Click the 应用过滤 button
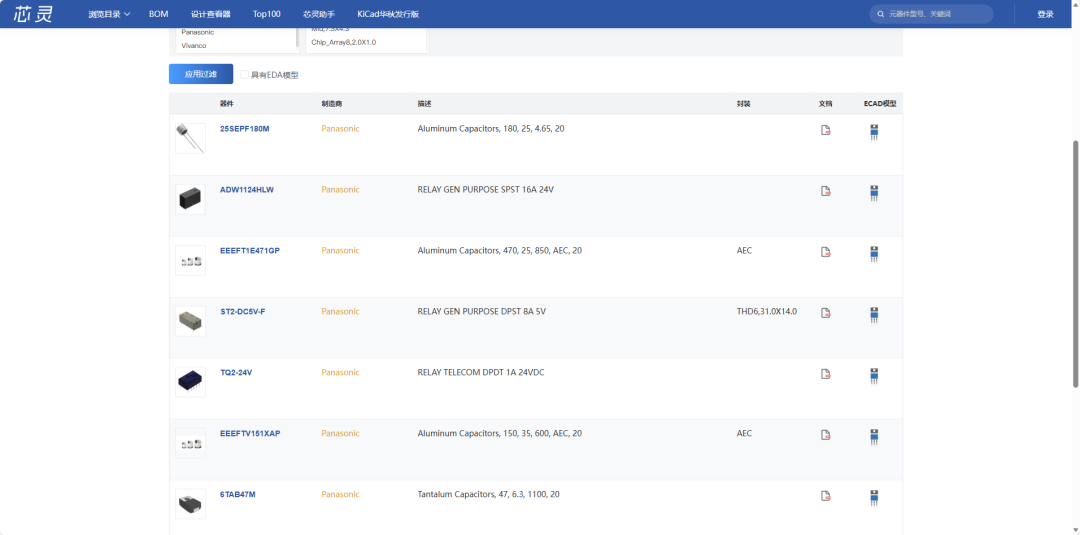 pos(200,74)
